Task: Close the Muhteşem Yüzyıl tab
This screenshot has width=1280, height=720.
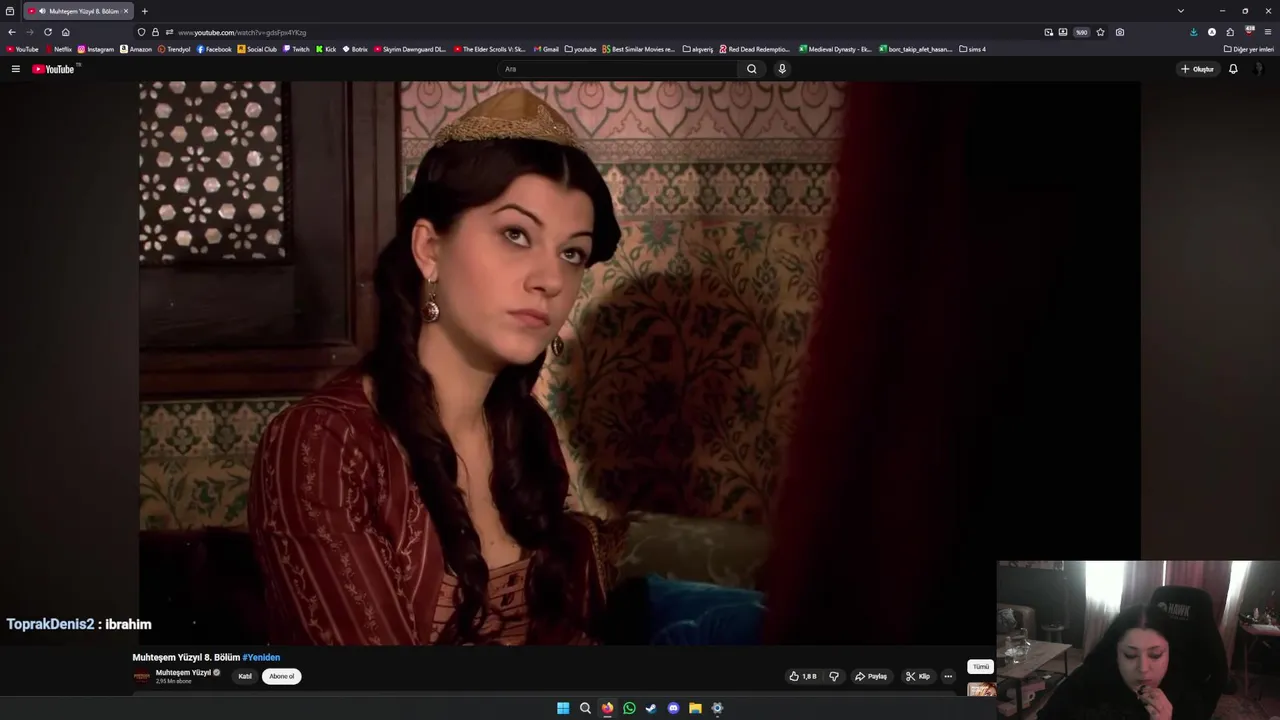Action: coord(126,11)
